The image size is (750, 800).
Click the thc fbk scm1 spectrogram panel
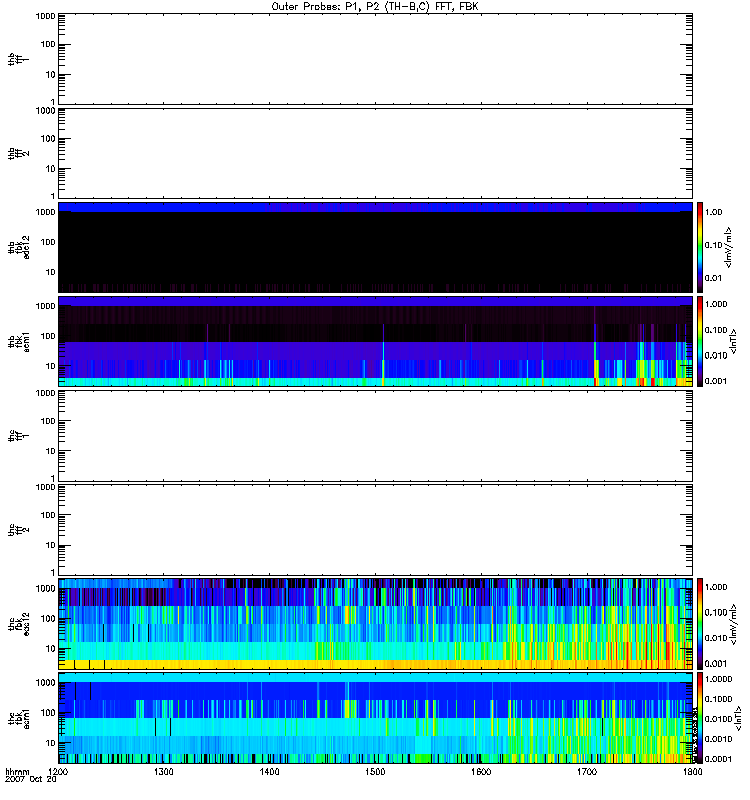point(375,716)
